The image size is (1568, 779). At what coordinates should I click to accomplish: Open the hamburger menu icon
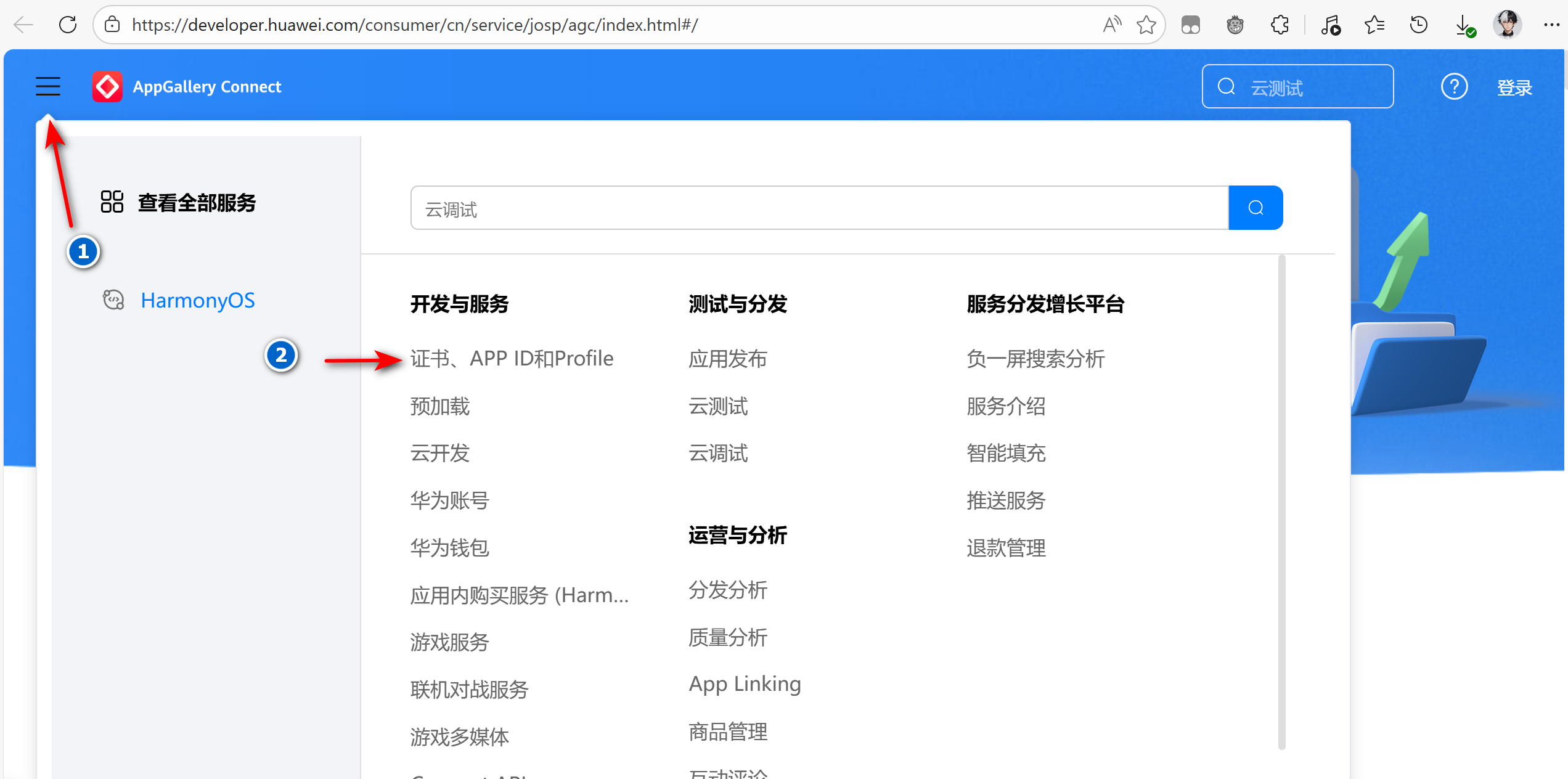48,86
